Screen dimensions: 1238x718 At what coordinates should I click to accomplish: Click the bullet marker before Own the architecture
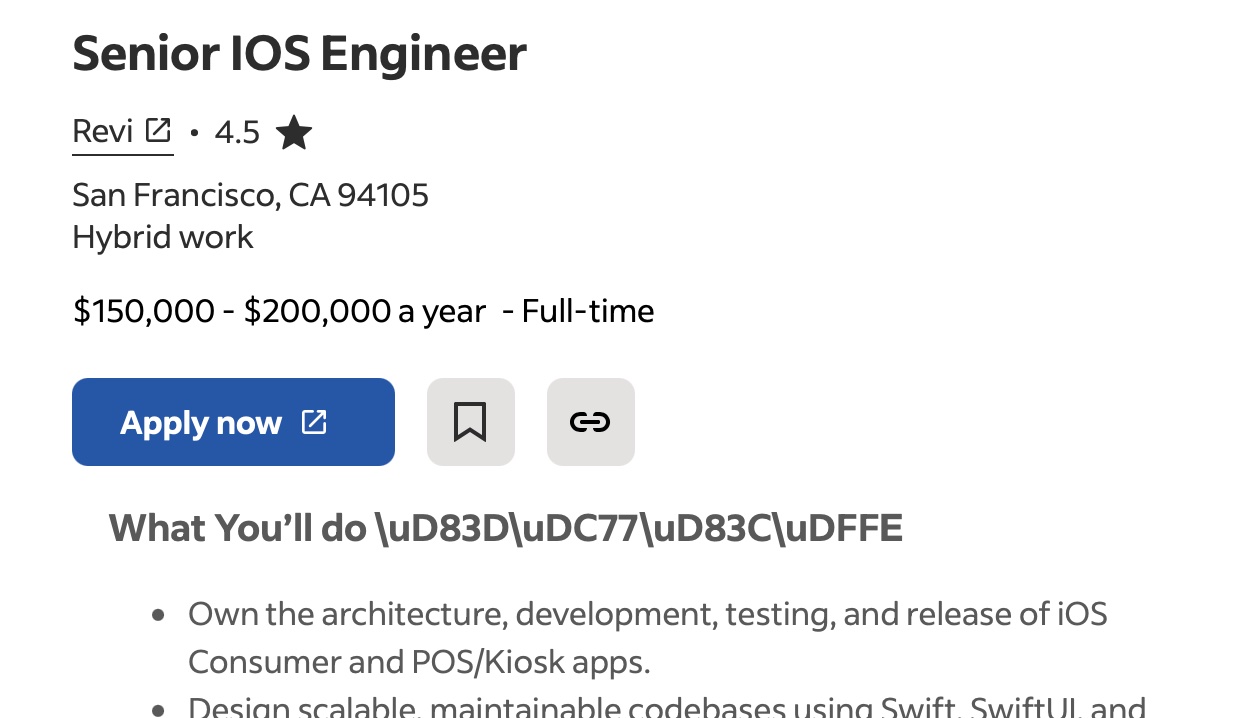coord(158,615)
